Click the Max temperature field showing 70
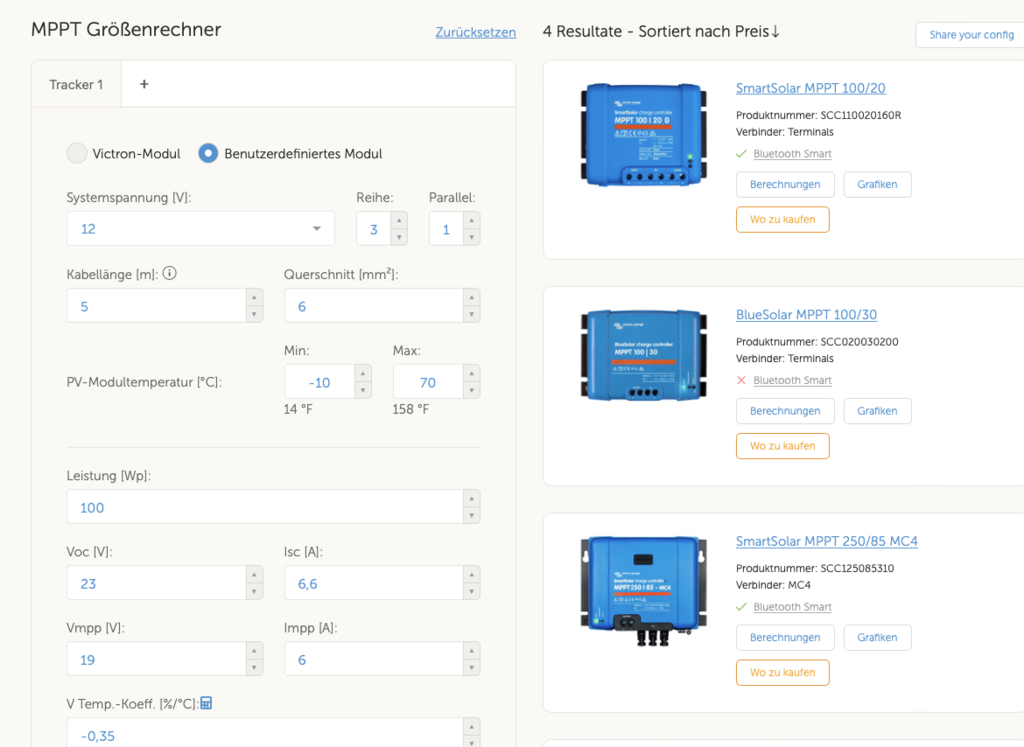 coord(428,382)
